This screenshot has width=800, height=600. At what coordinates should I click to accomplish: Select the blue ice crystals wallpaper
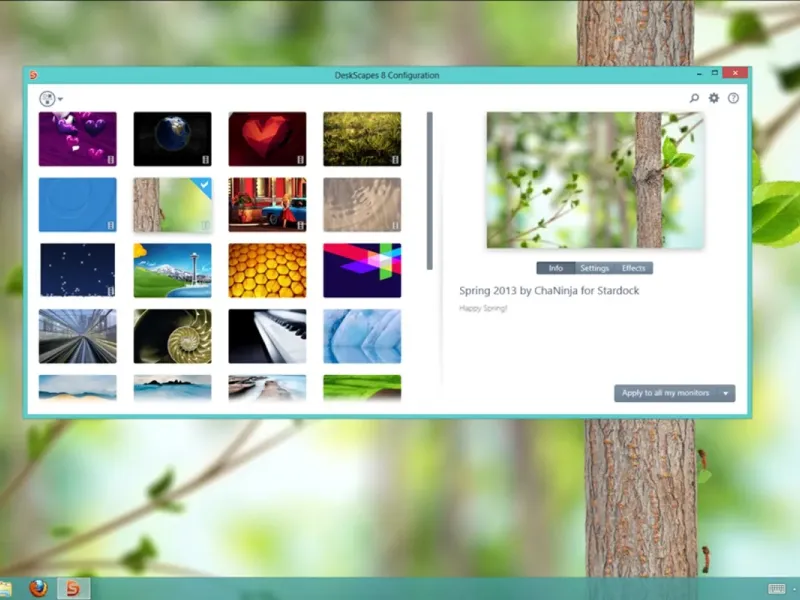362,336
